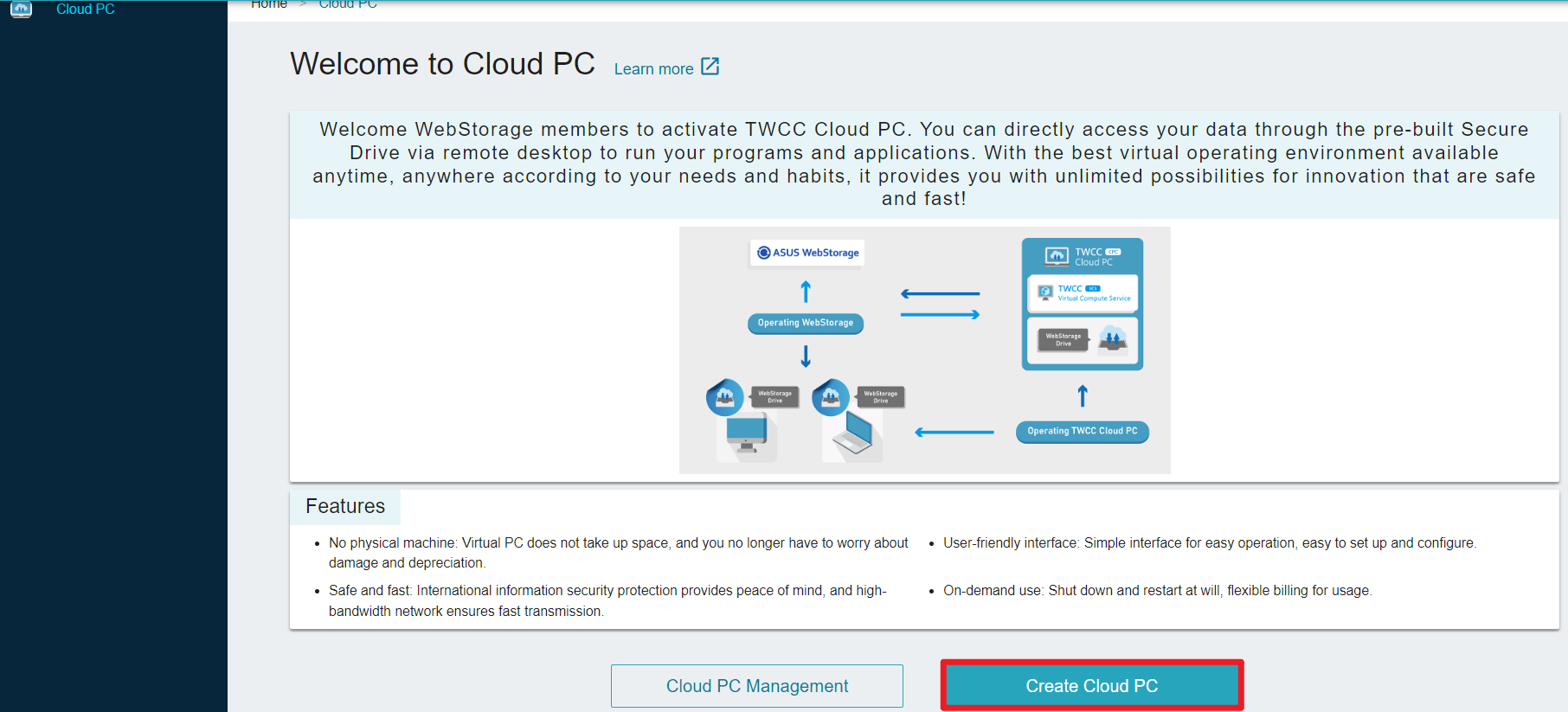Screen dimensions: 1568x712
Task: Click the 'Safe and fast' feature text
Action: coord(607,600)
